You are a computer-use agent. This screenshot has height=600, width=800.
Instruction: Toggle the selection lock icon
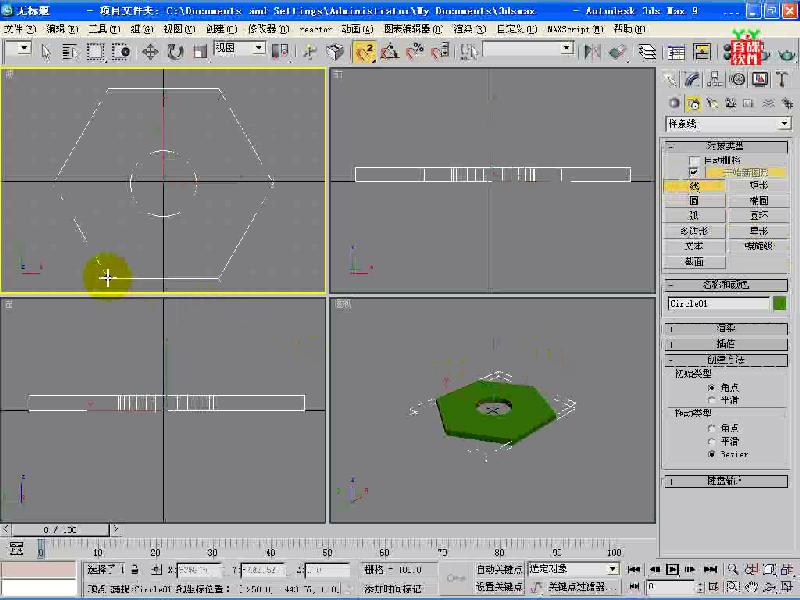(135, 569)
